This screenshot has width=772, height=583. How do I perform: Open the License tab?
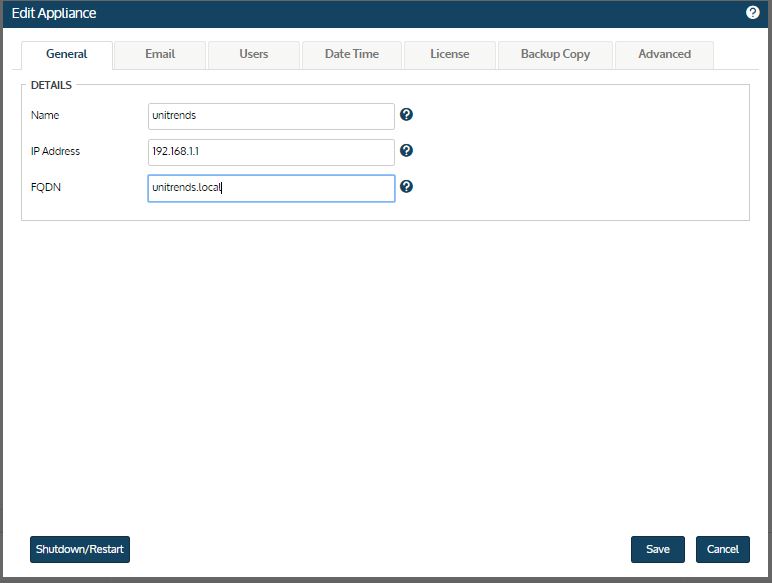[450, 55]
